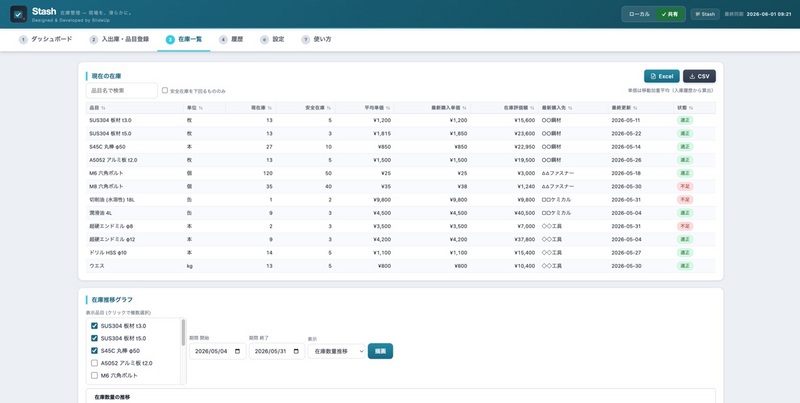800x403 pixels.
Task: Check M6 六角ボルト in graph items
Action: pos(94,375)
